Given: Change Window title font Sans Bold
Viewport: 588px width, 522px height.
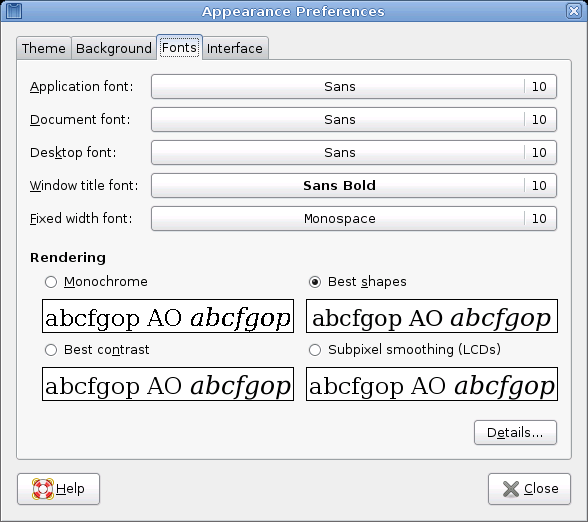Looking at the screenshot, I should [x=354, y=186].
